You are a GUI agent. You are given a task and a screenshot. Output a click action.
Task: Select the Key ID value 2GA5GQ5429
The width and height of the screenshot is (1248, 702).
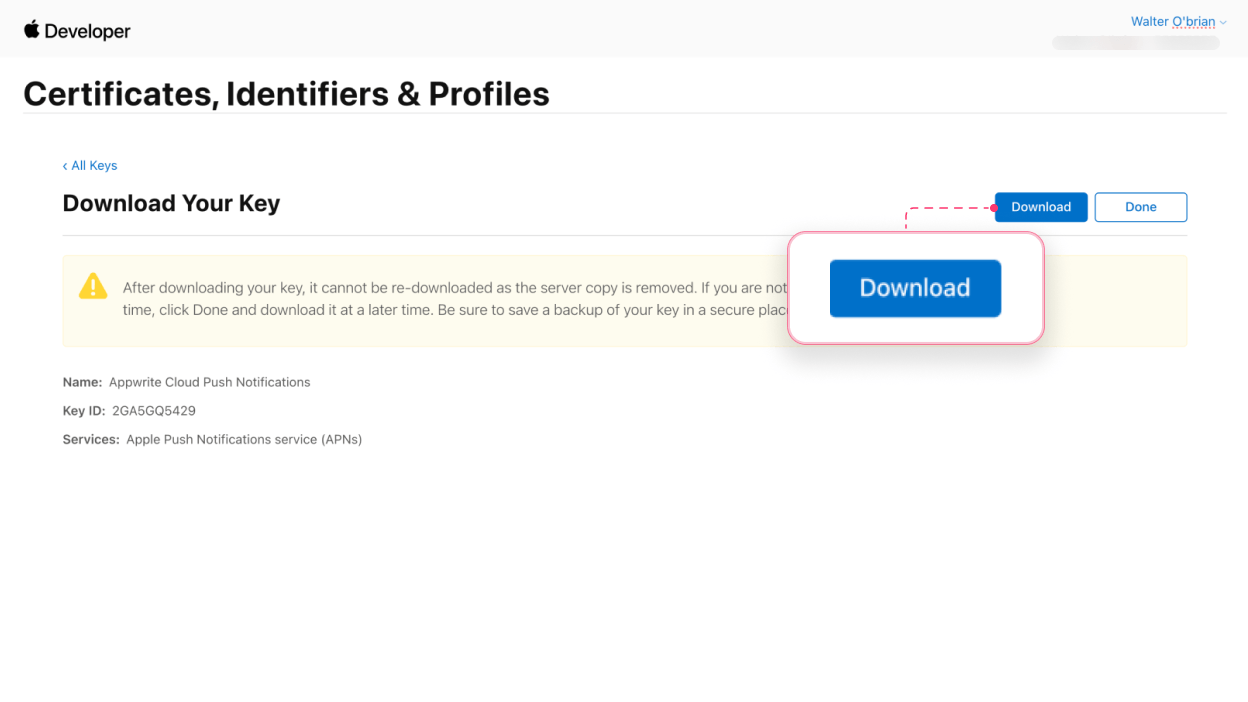click(154, 411)
